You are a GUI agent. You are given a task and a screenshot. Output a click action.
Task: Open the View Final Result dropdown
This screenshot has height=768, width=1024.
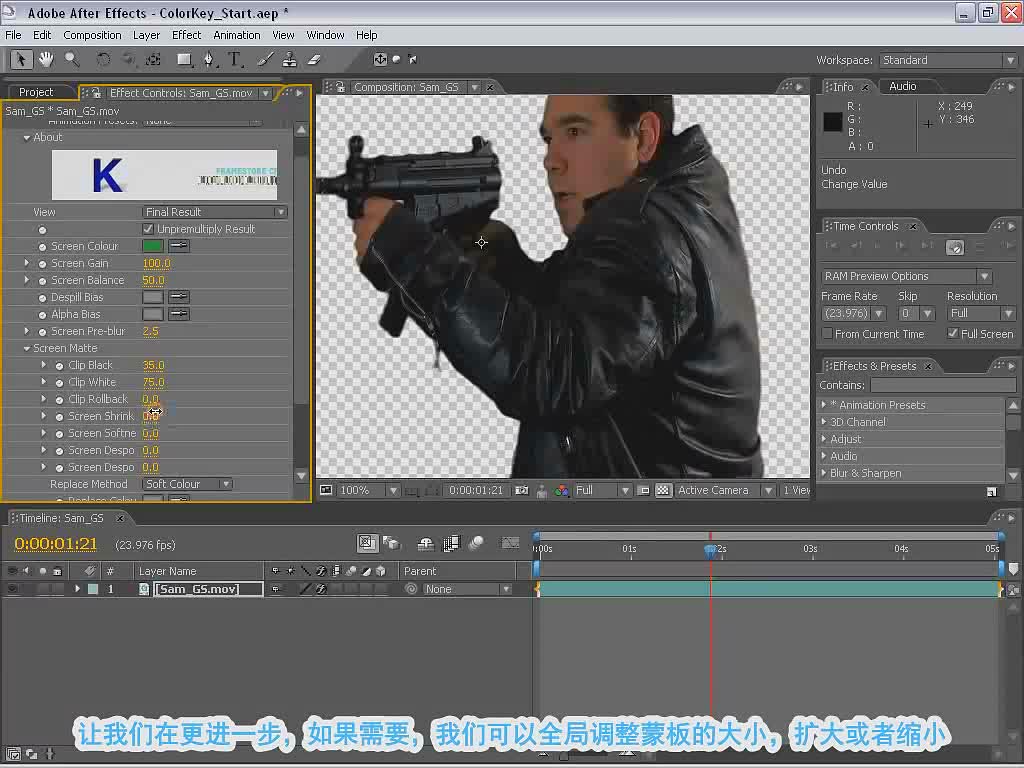point(215,212)
